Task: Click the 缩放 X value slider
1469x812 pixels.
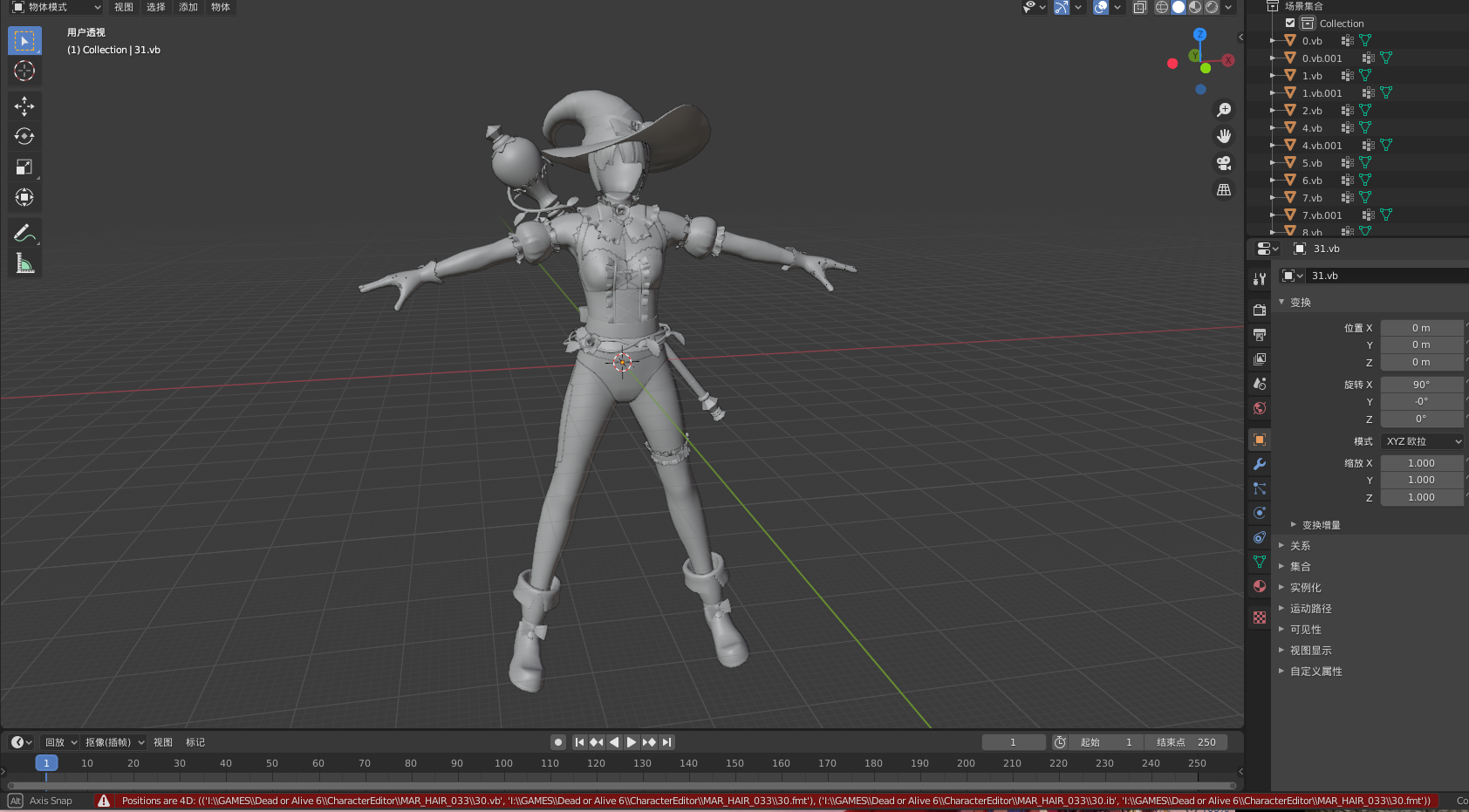Action: click(1422, 463)
